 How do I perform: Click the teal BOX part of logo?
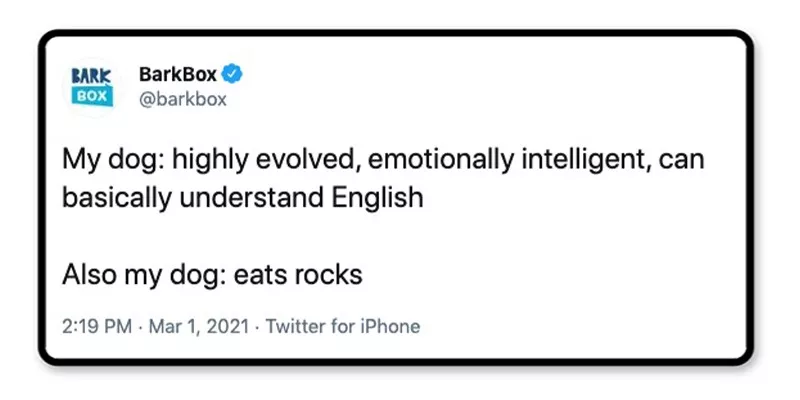click(x=92, y=96)
